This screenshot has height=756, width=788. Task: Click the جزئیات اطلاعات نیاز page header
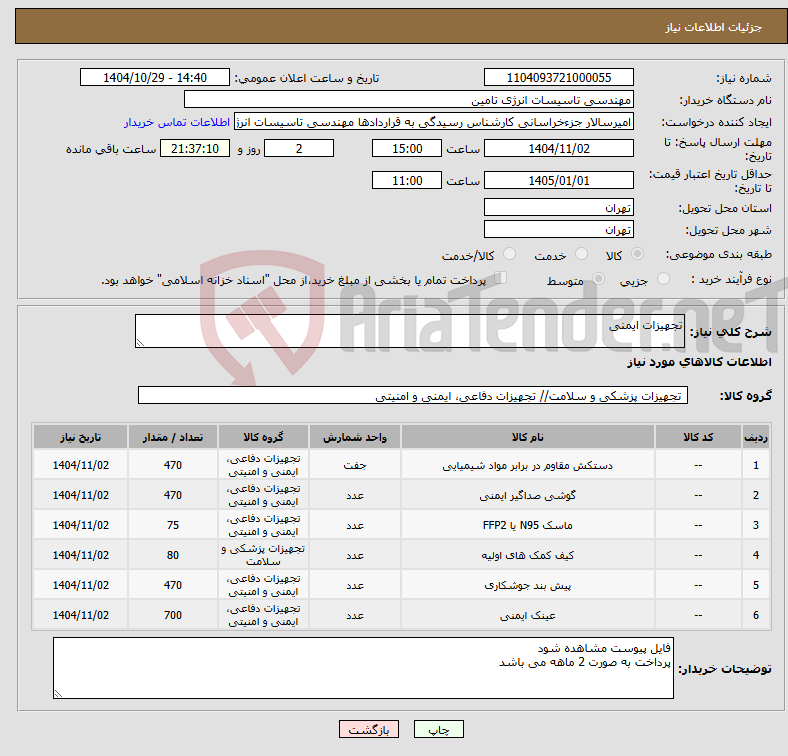[713, 27]
